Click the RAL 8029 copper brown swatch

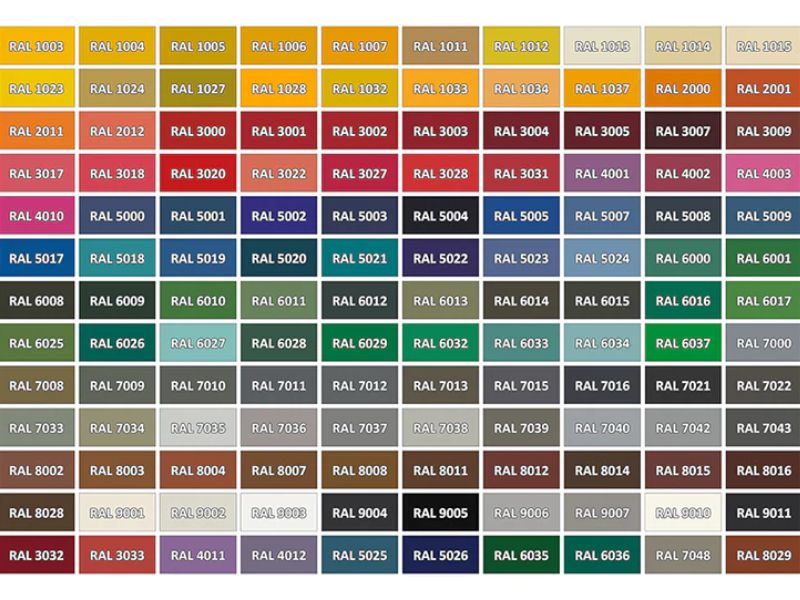click(763, 555)
